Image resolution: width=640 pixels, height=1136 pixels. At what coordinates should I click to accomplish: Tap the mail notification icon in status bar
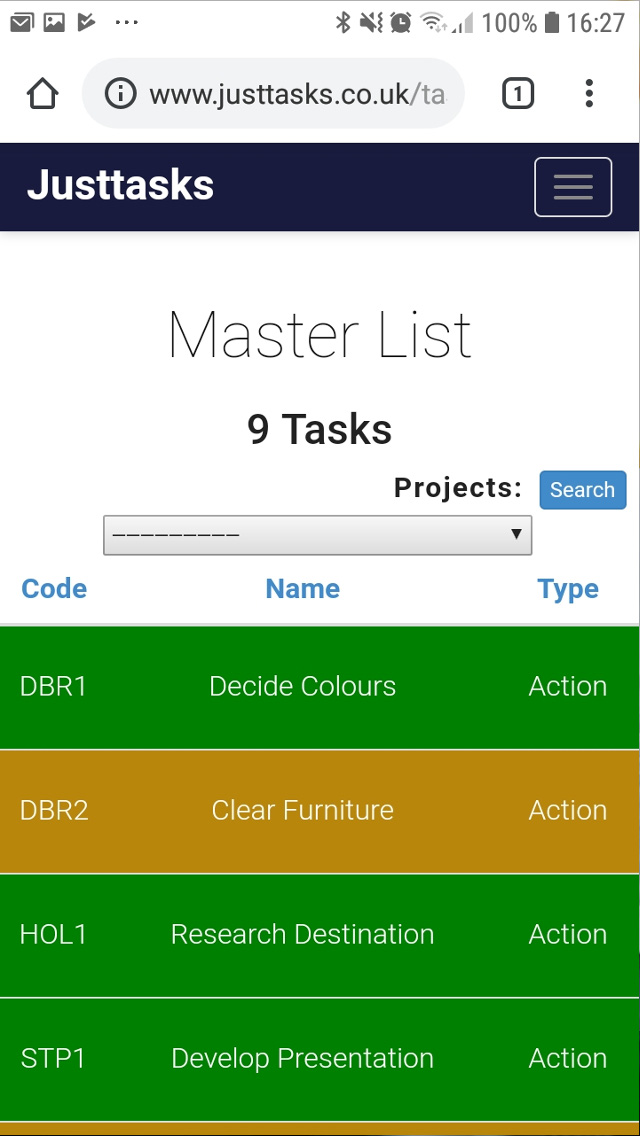coord(21,22)
